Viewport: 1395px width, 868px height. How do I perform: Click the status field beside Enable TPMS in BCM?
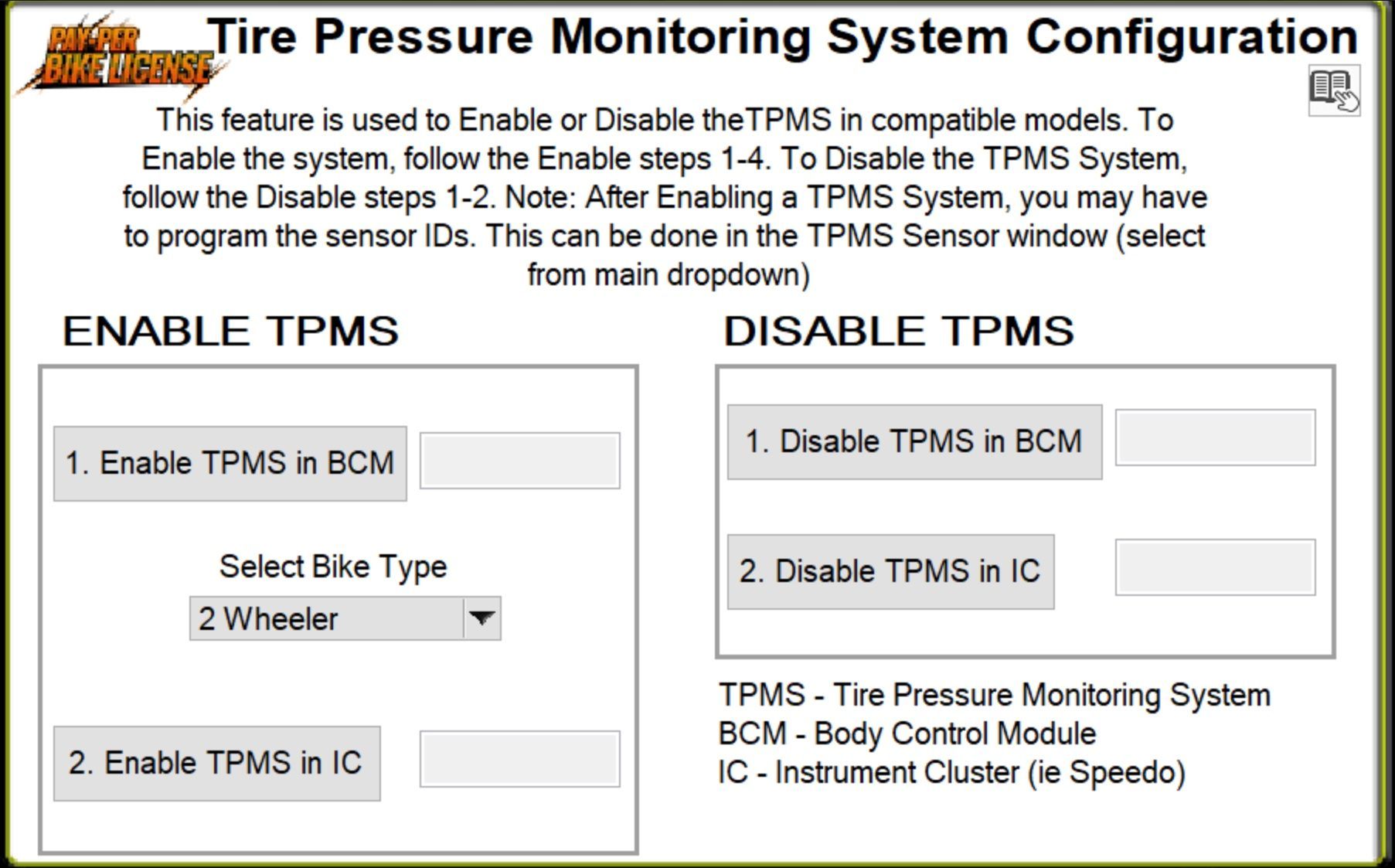click(x=519, y=461)
